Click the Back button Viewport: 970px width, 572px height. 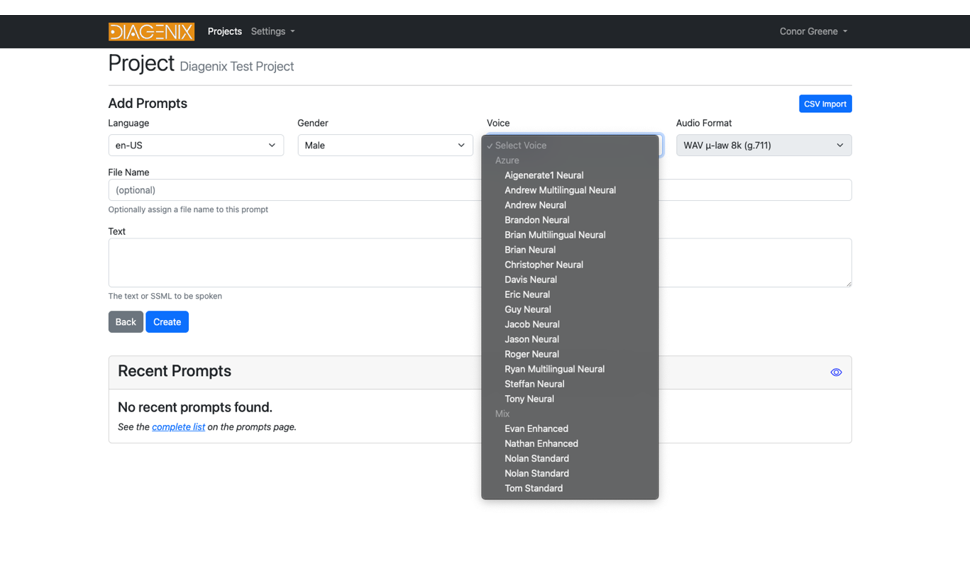tap(126, 322)
